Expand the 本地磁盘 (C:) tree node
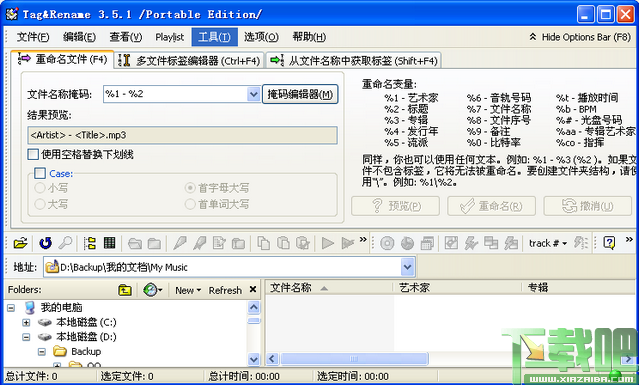Image resolution: width=639 pixels, height=385 pixels. 26,323
